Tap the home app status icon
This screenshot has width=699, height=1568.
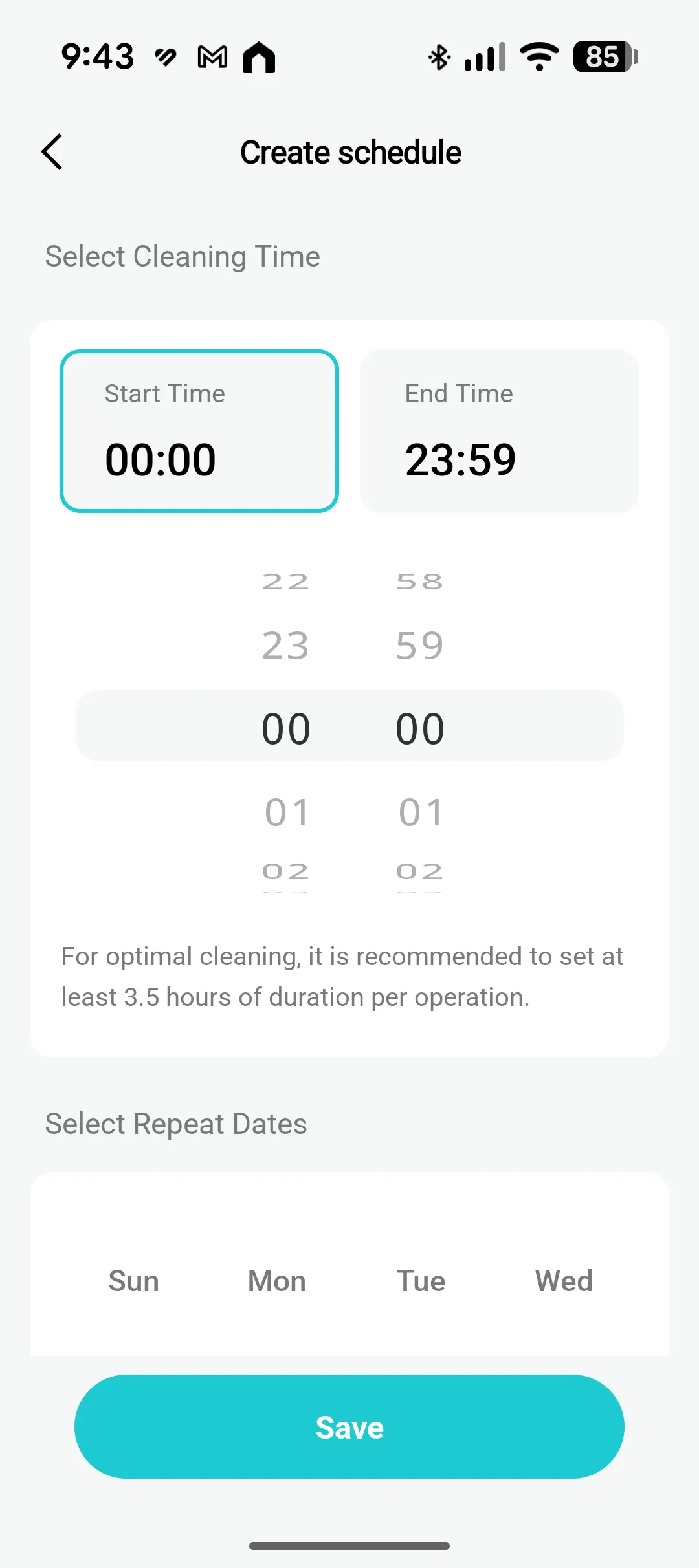[x=259, y=57]
